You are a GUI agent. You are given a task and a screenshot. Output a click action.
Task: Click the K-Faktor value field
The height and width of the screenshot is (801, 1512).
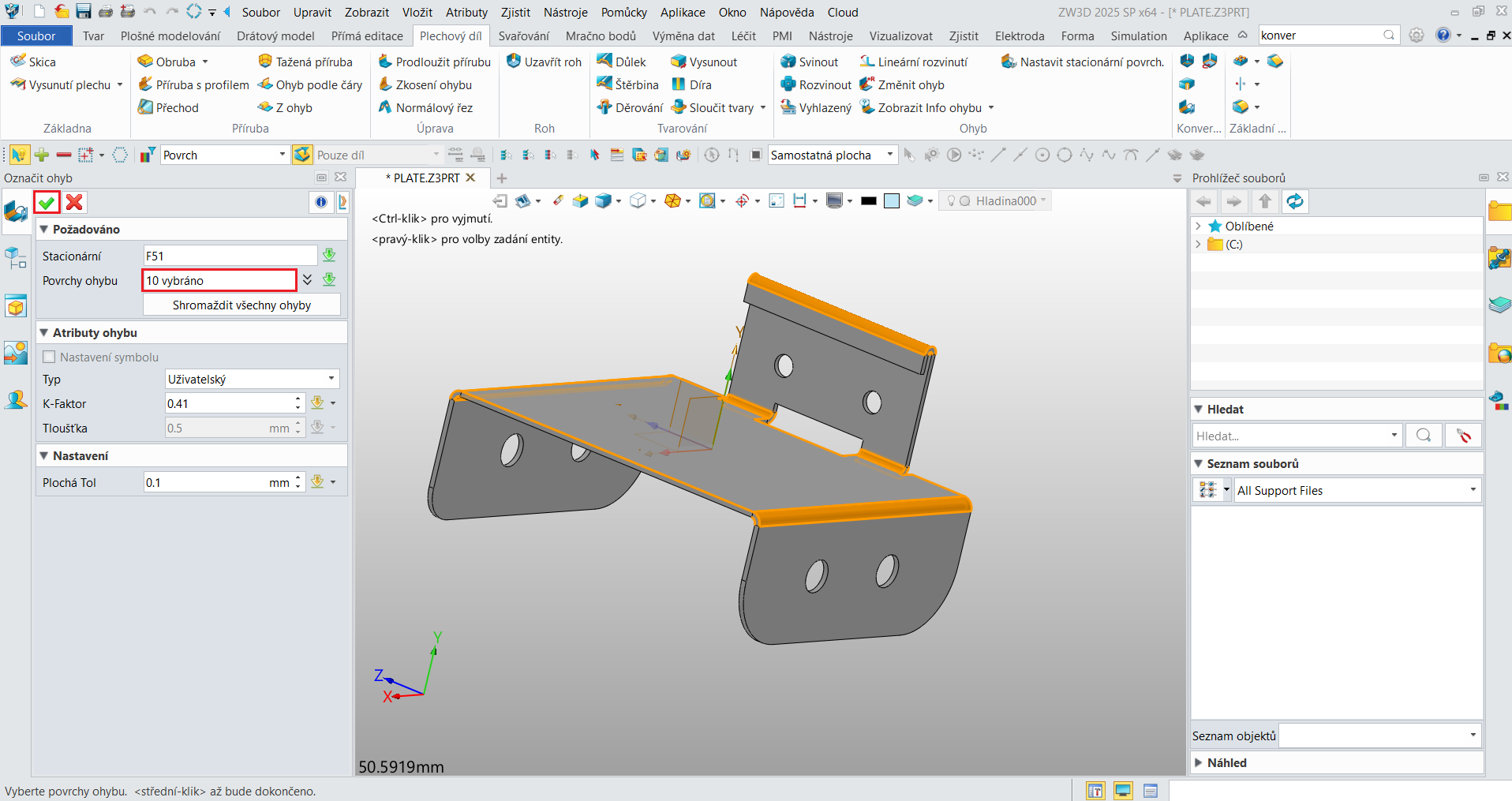pos(230,403)
